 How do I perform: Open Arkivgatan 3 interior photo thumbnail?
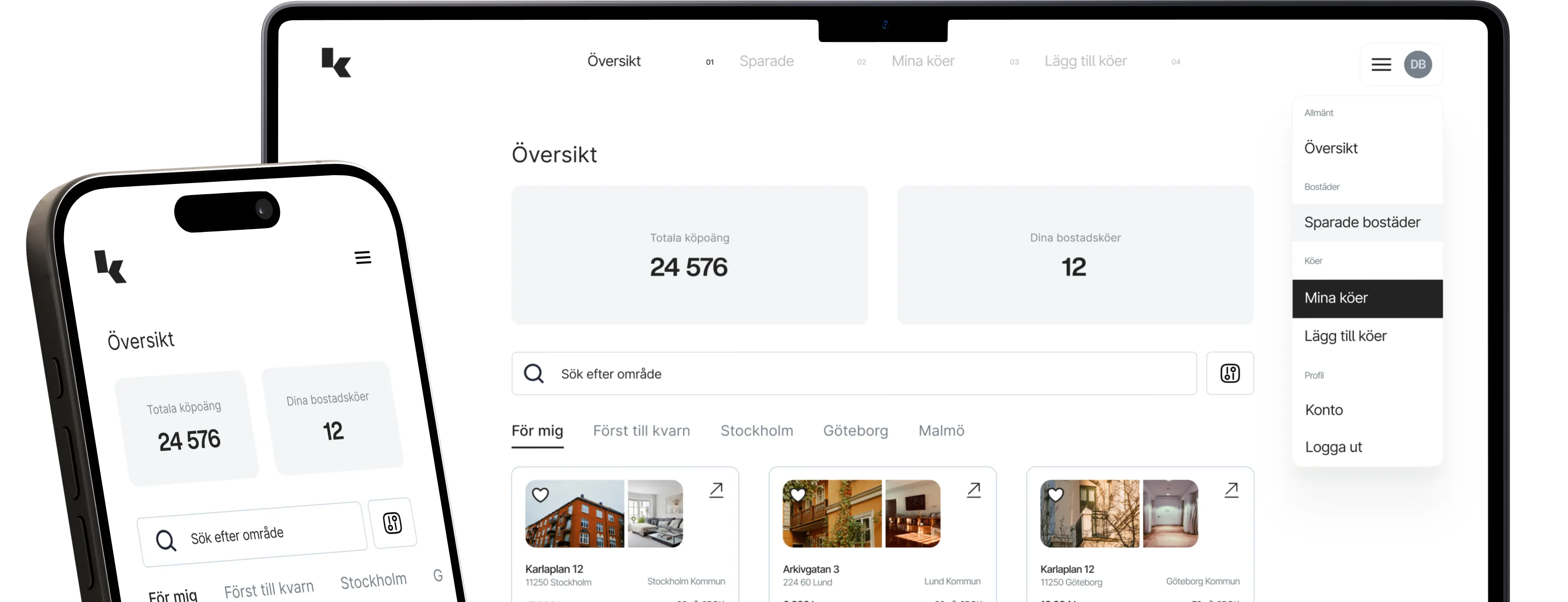click(x=912, y=513)
